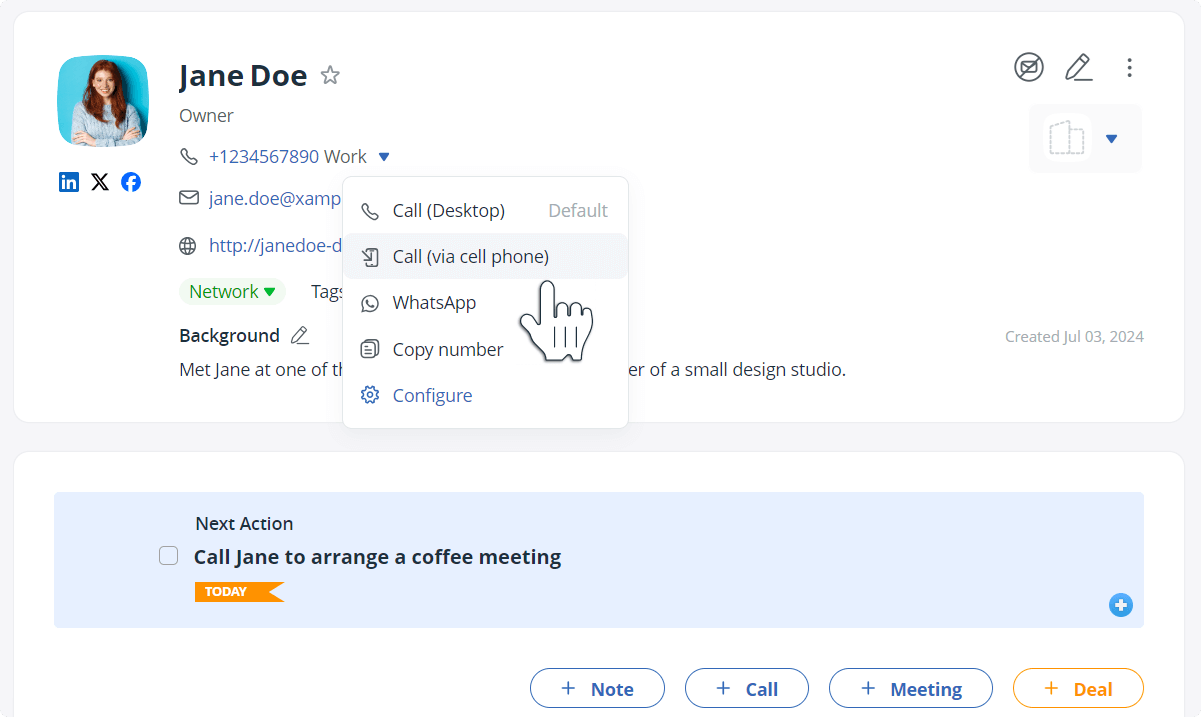Image resolution: width=1201 pixels, height=717 pixels.
Task: Open the blue dropdown near the placeholder card
Action: (x=1111, y=140)
